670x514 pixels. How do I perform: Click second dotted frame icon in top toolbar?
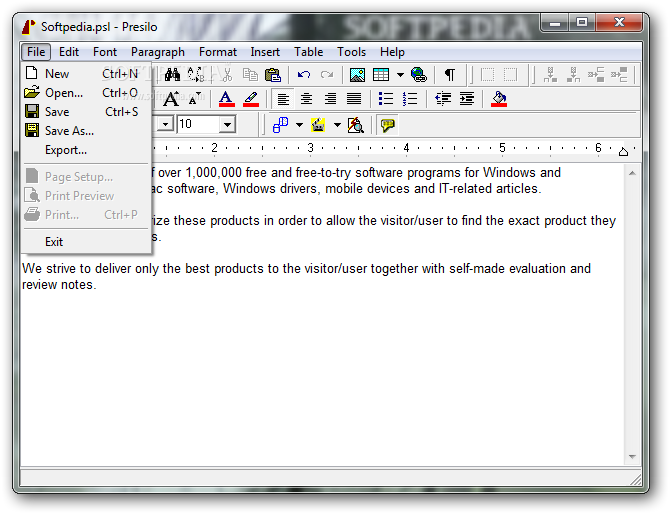(x=510, y=75)
